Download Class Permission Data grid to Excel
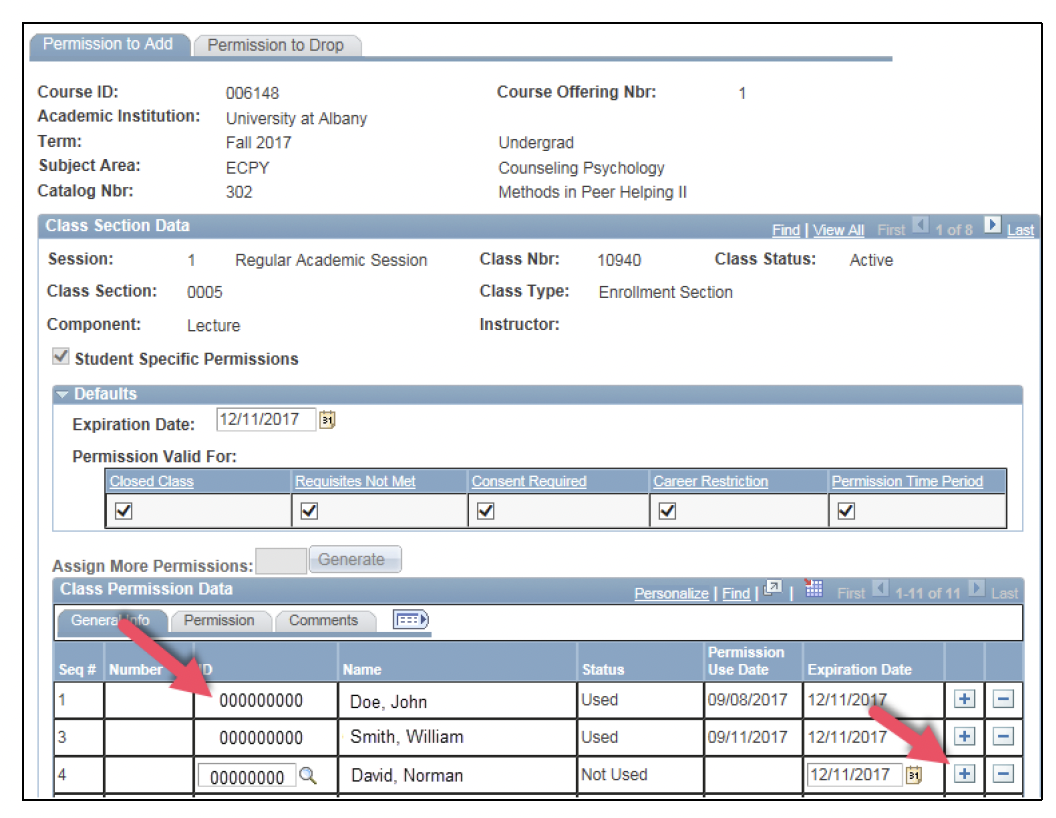The height and width of the screenshot is (818, 1056). click(812, 590)
